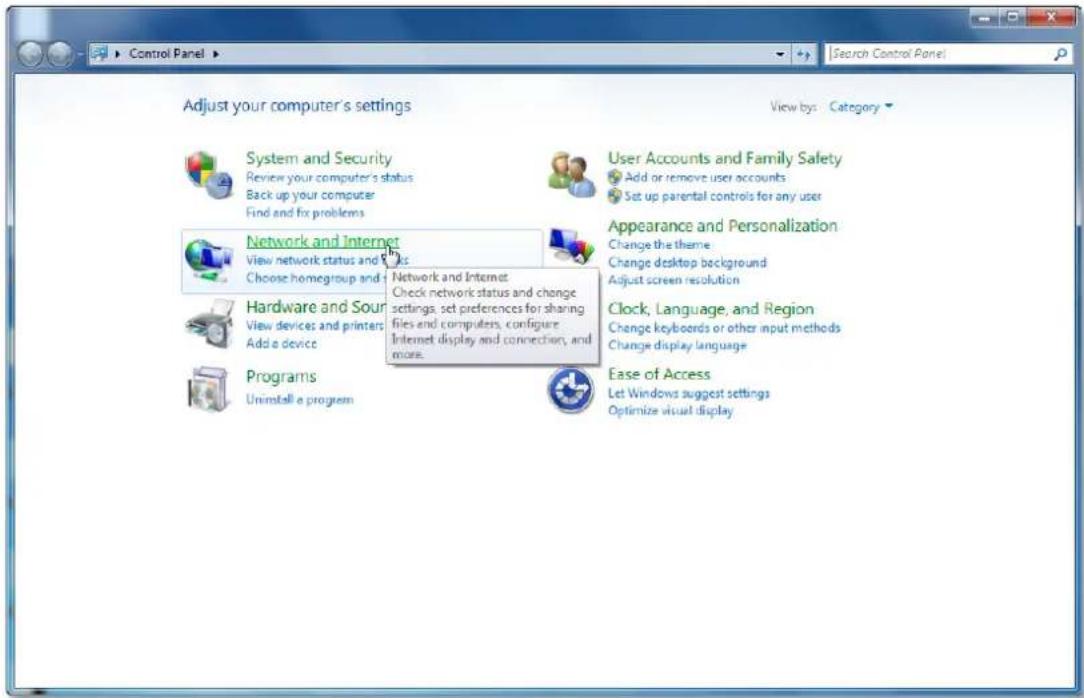Click the search magnifier icon
The width and height of the screenshot is (1084, 698).
tap(1060, 54)
